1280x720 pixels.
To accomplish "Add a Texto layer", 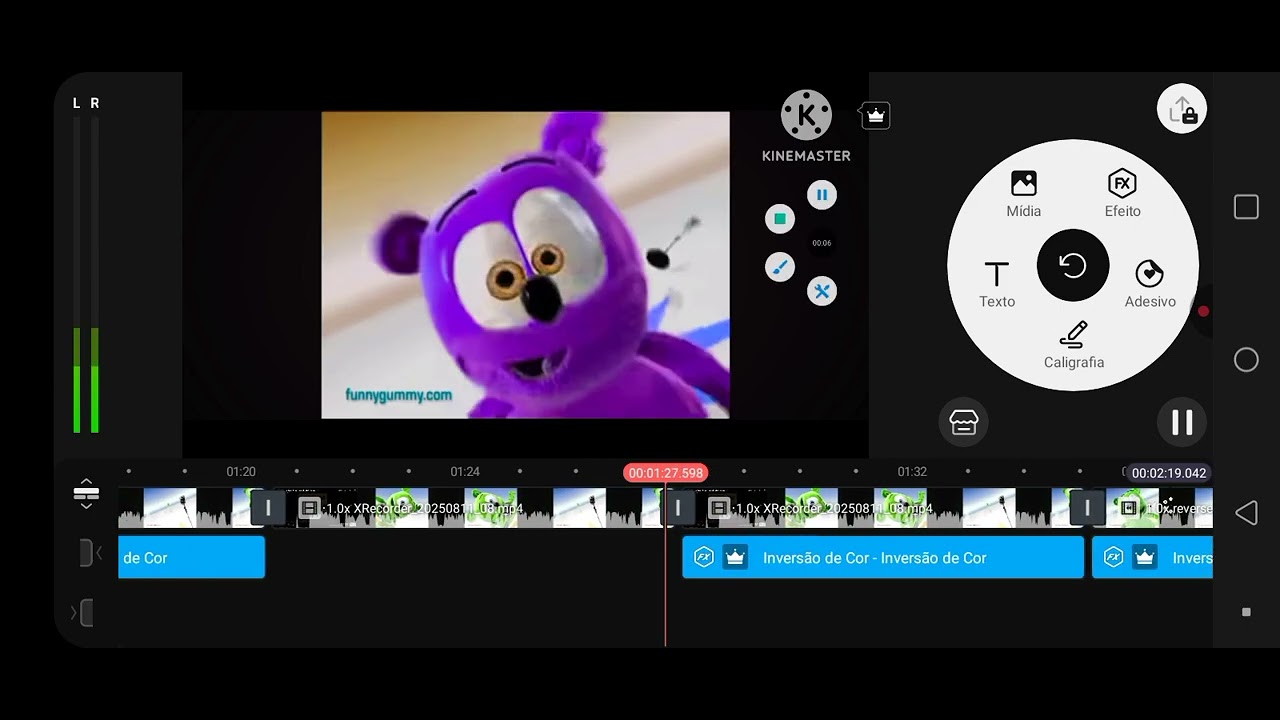I will point(997,284).
